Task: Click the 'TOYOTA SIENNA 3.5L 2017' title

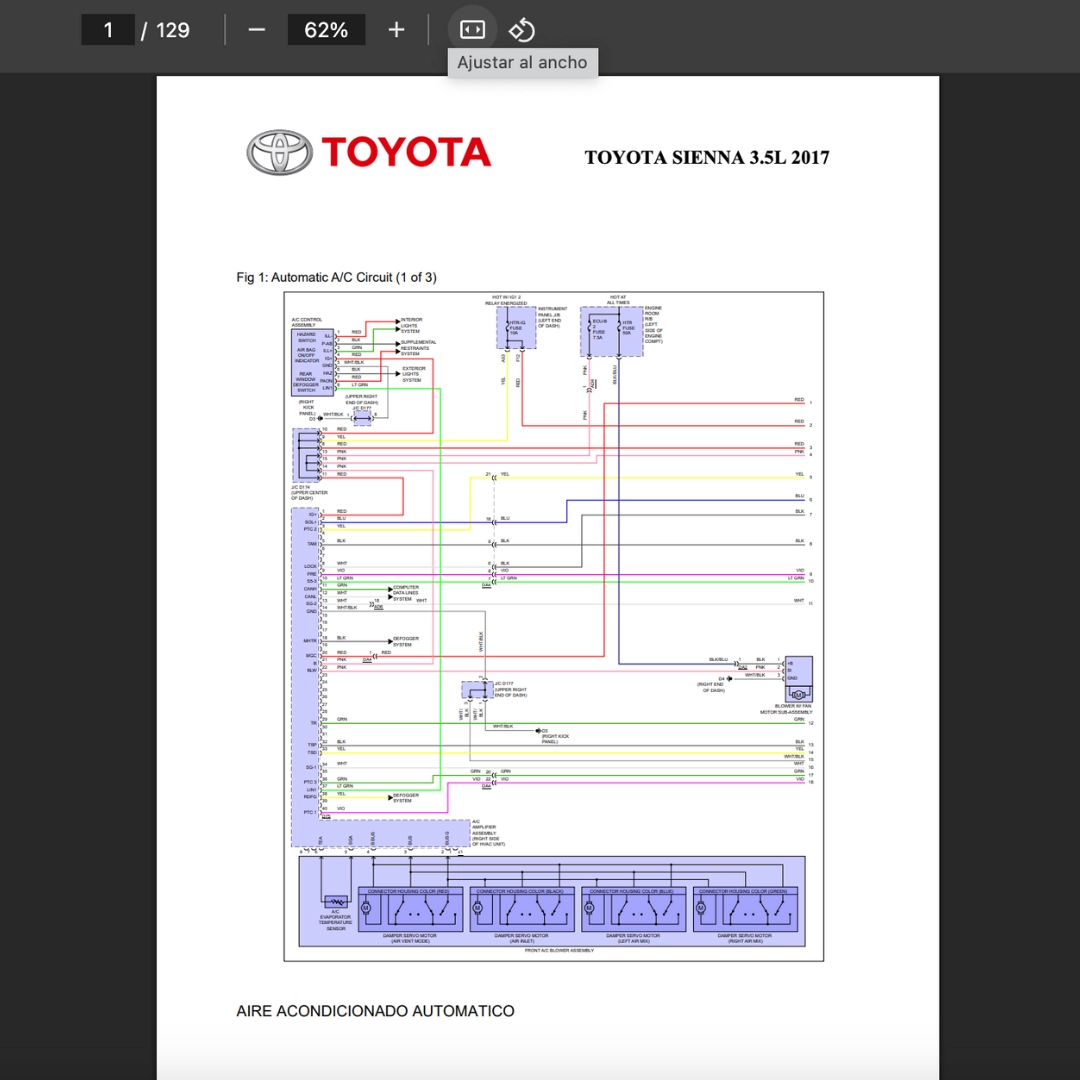Action: click(707, 158)
